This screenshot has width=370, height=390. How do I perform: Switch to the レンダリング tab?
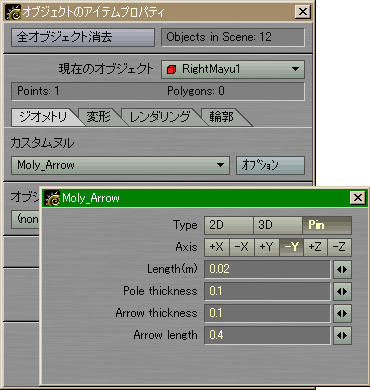point(160,117)
